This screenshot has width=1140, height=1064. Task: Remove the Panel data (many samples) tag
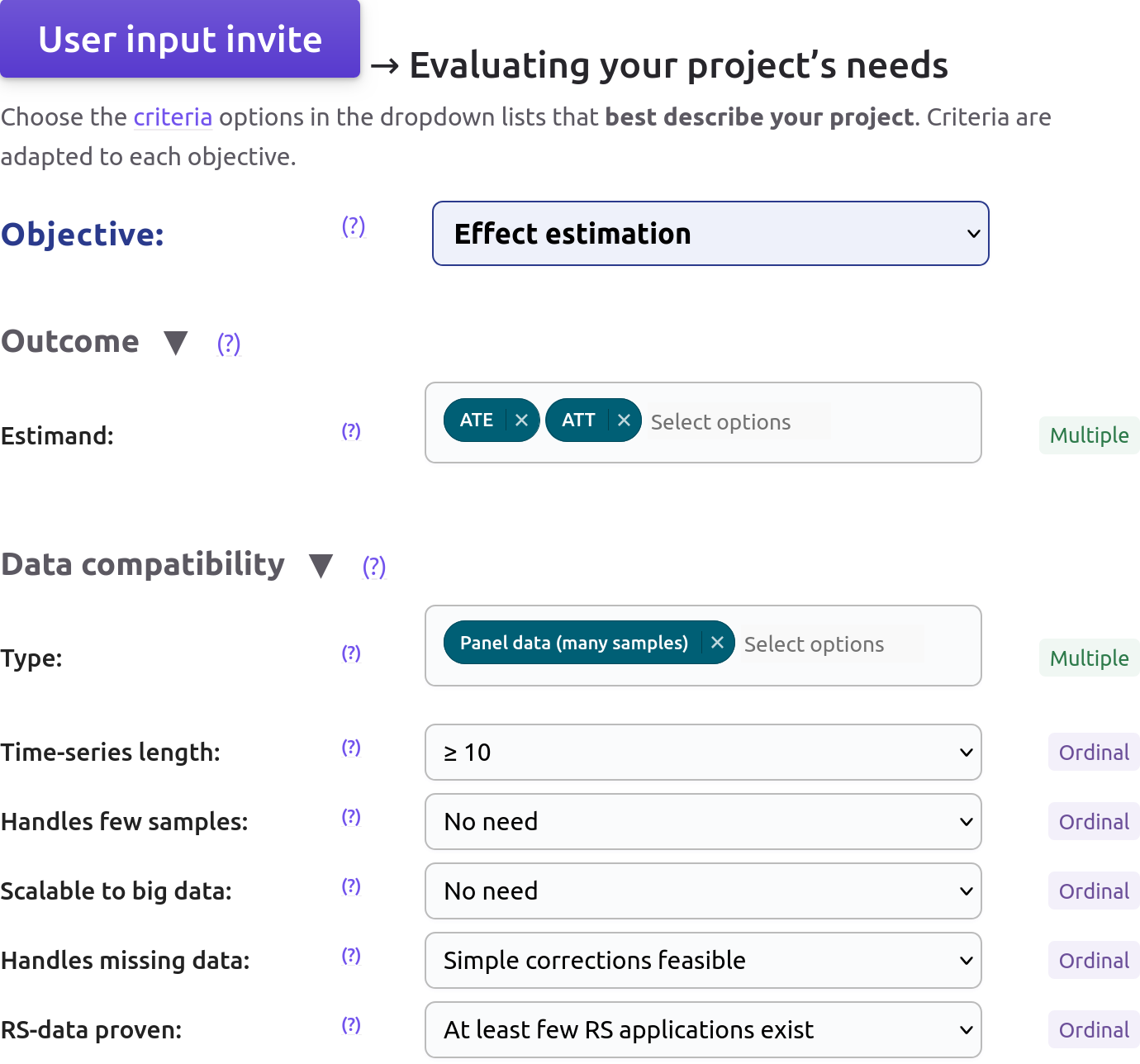pyautogui.click(x=717, y=643)
